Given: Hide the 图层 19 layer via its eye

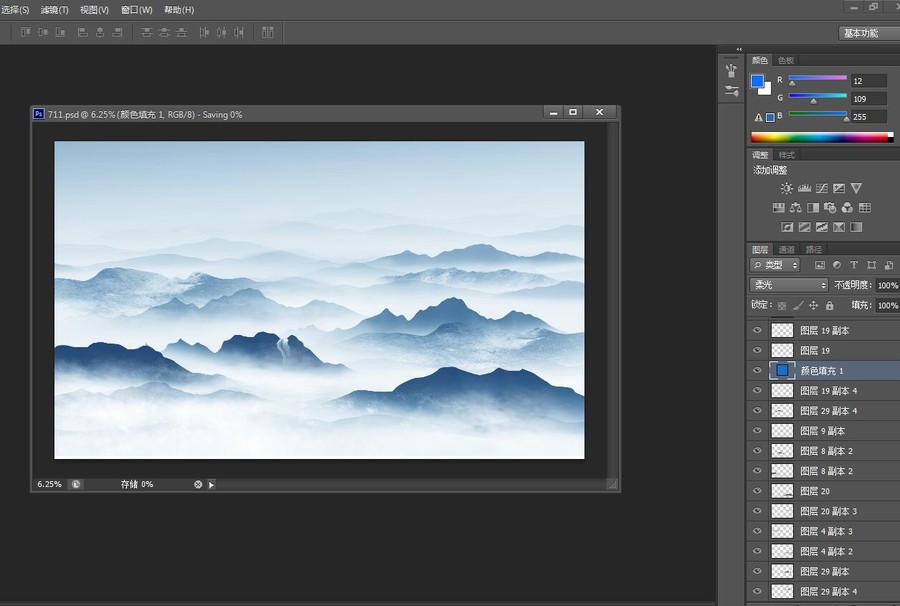Looking at the screenshot, I should pyautogui.click(x=757, y=350).
